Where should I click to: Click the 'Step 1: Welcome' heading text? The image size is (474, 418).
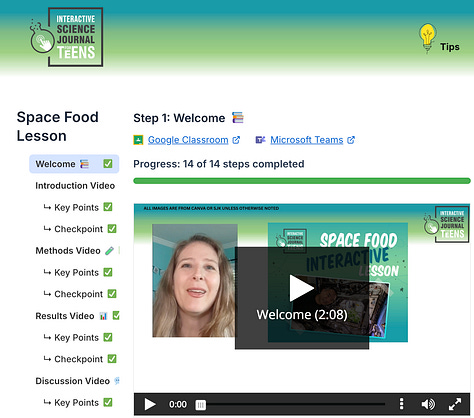179,118
